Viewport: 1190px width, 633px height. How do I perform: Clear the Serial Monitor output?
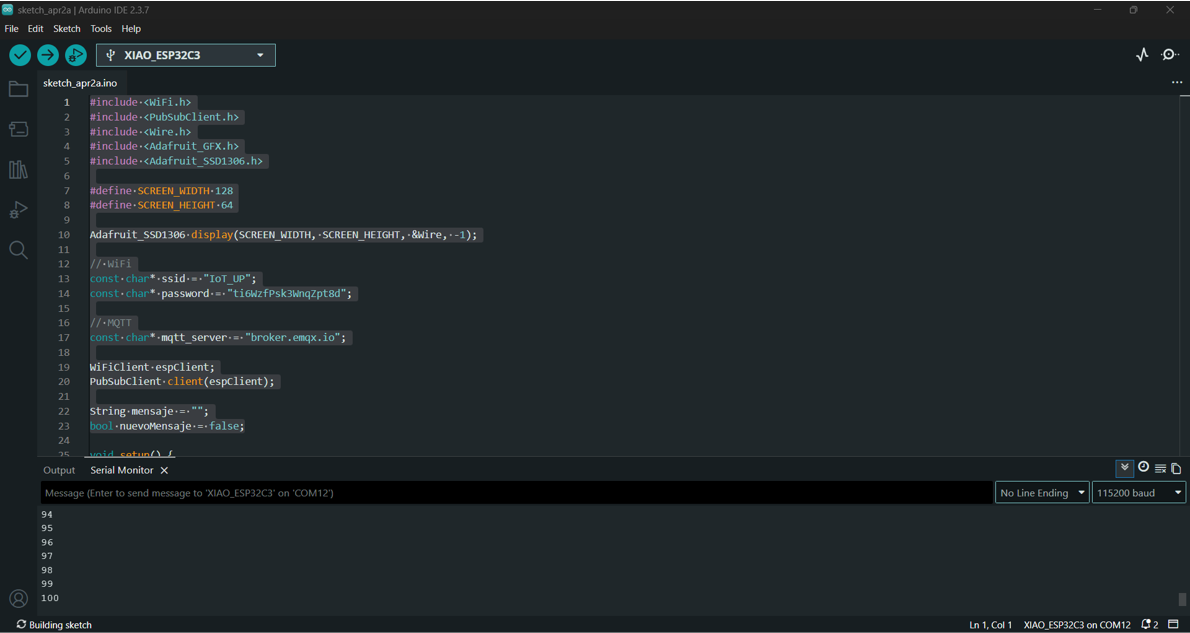(1160, 468)
